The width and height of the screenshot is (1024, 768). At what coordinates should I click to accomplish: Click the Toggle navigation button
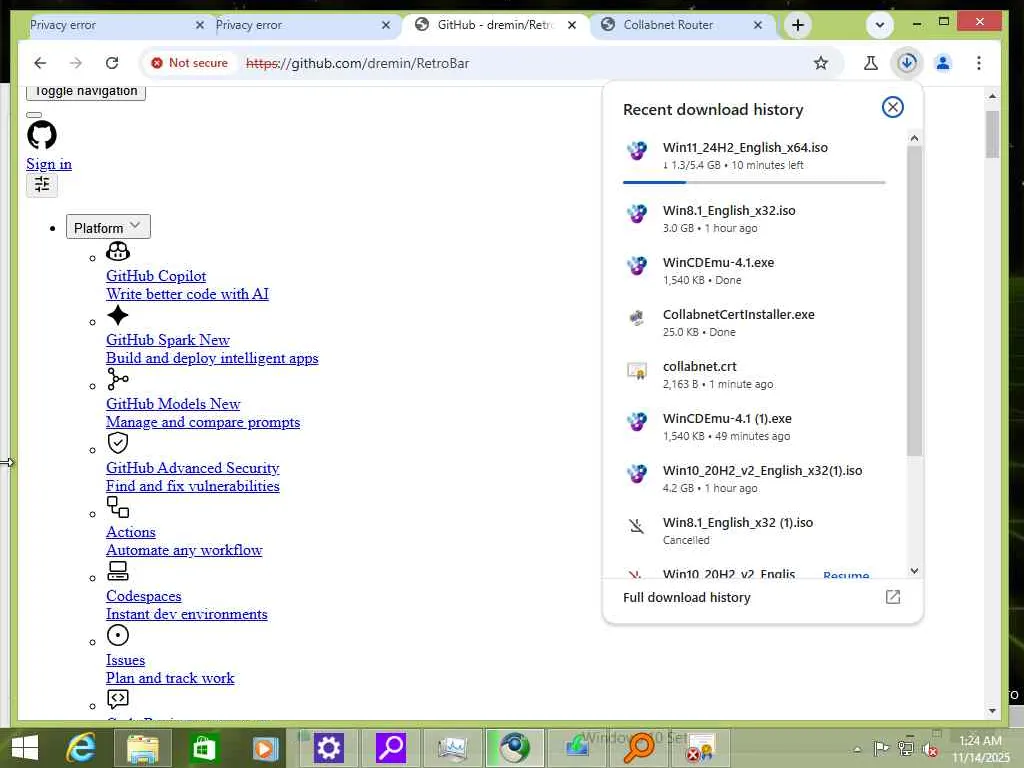pyautogui.click(x=86, y=91)
